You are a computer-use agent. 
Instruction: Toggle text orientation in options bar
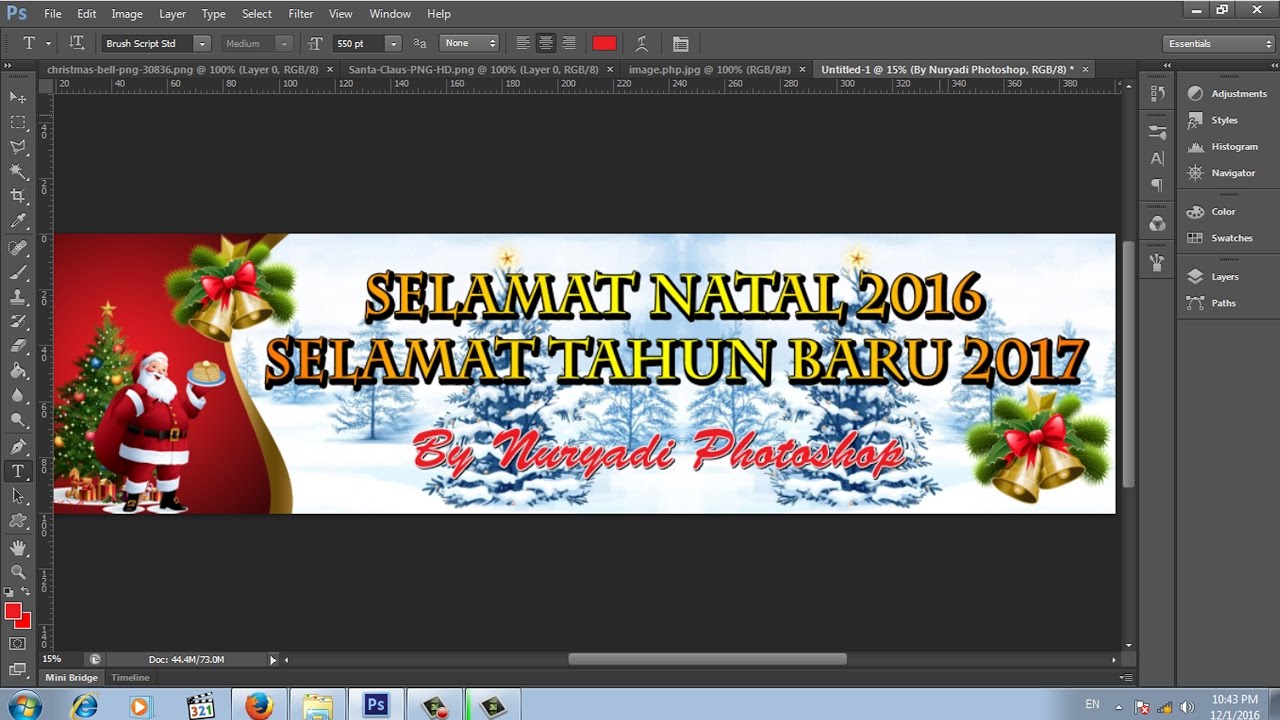click(x=77, y=43)
